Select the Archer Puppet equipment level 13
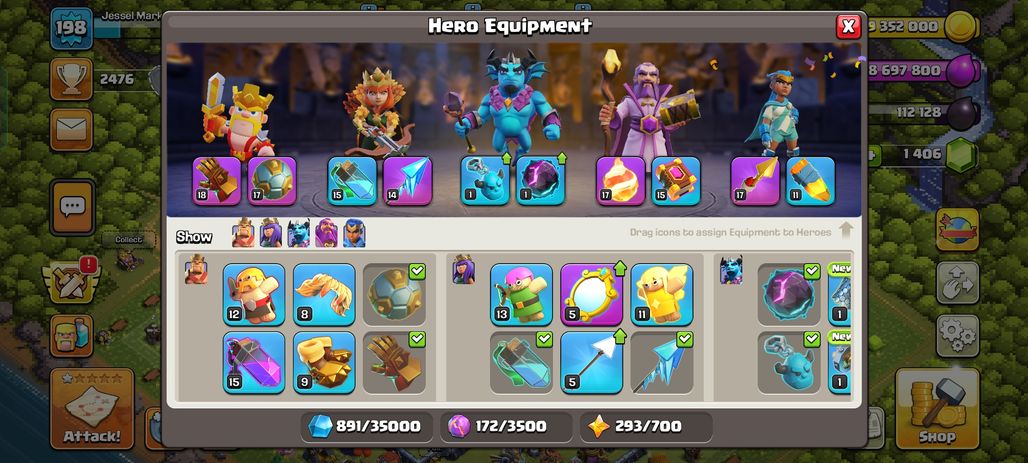1028x463 pixels. [521, 294]
